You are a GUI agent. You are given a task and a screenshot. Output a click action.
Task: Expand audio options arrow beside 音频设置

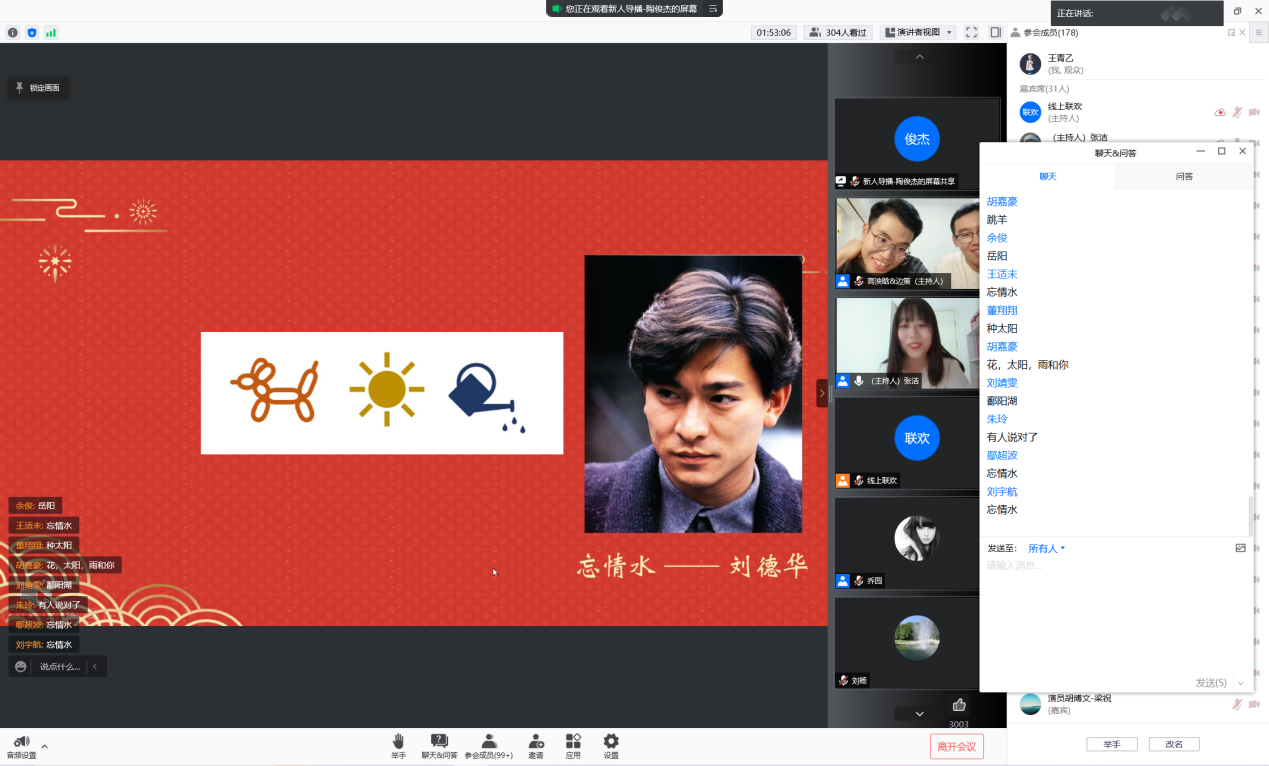(x=44, y=746)
